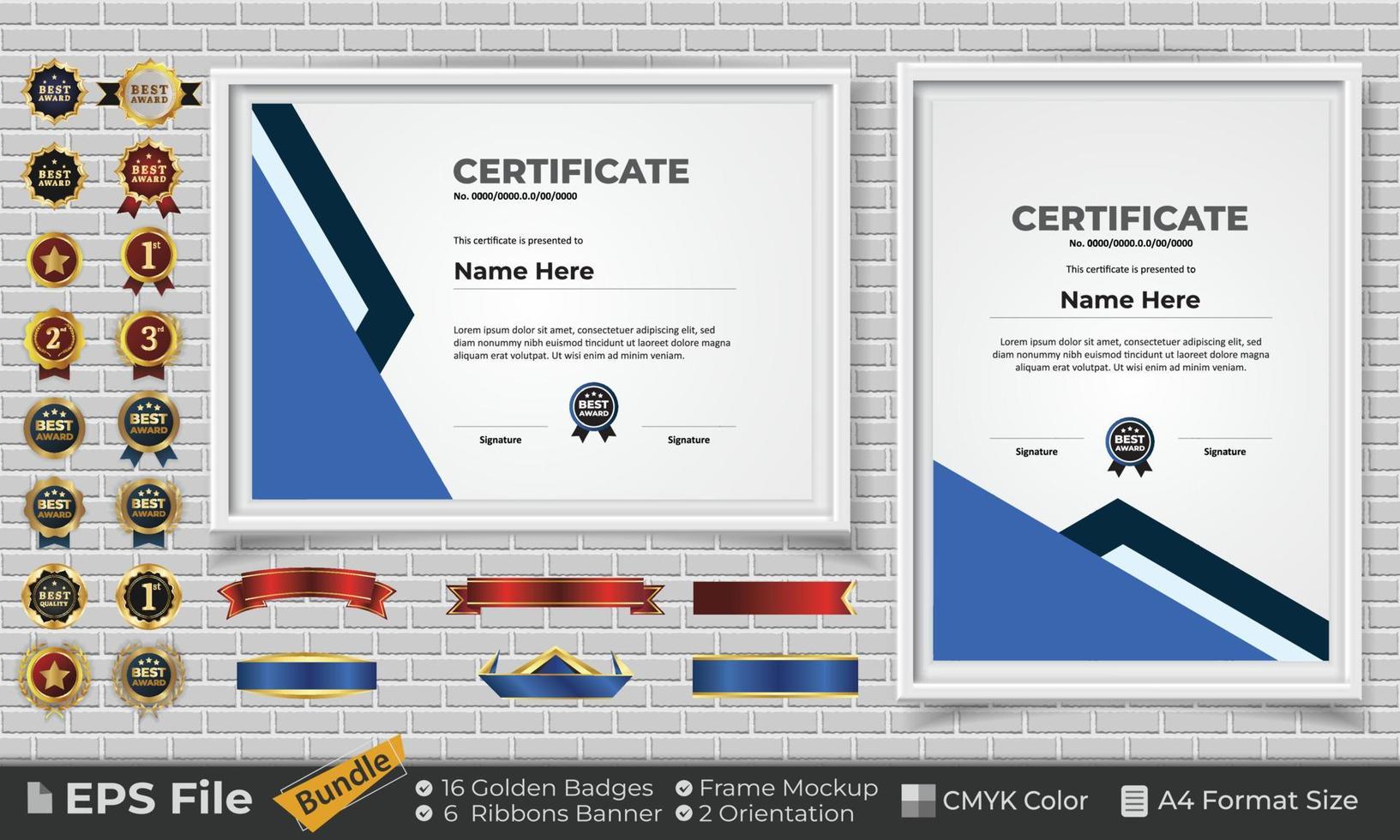Select the curved blue band with gold trim

tap(306, 675)
